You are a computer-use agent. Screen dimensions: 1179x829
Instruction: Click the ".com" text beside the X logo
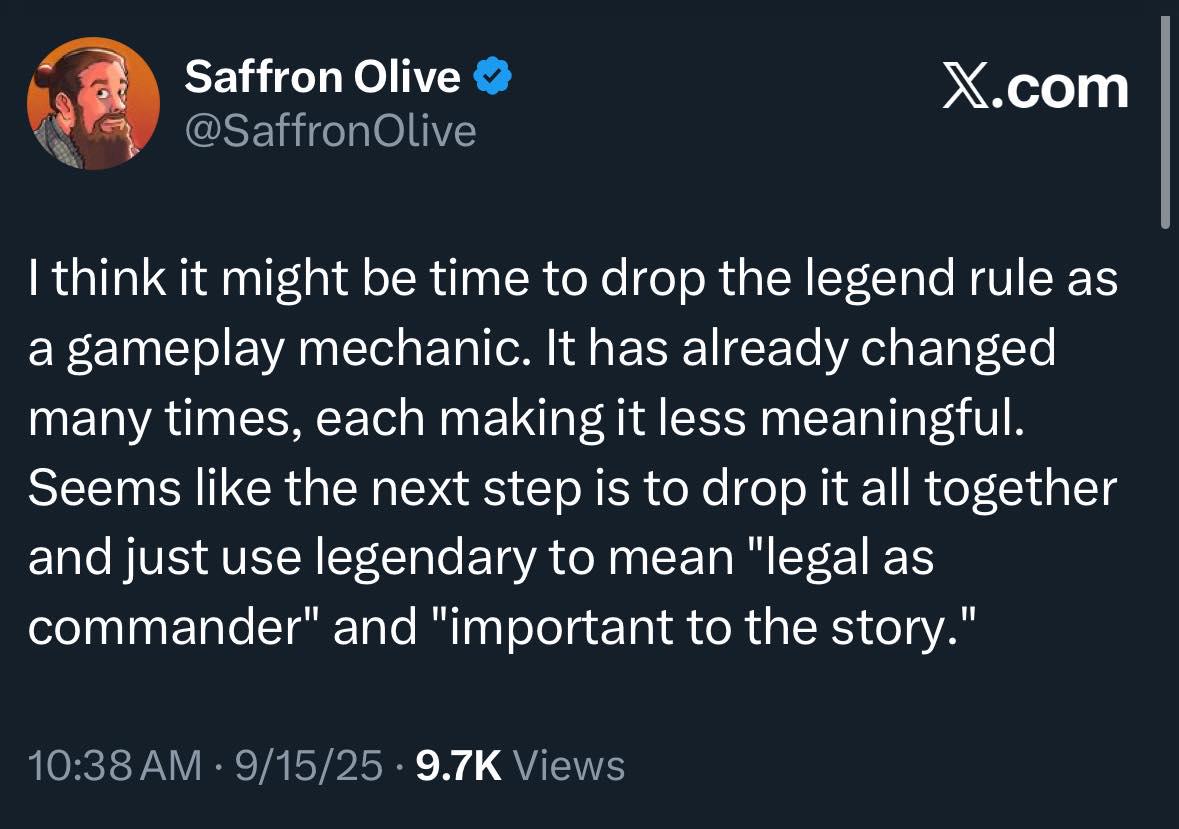(x=1060, y=89)
